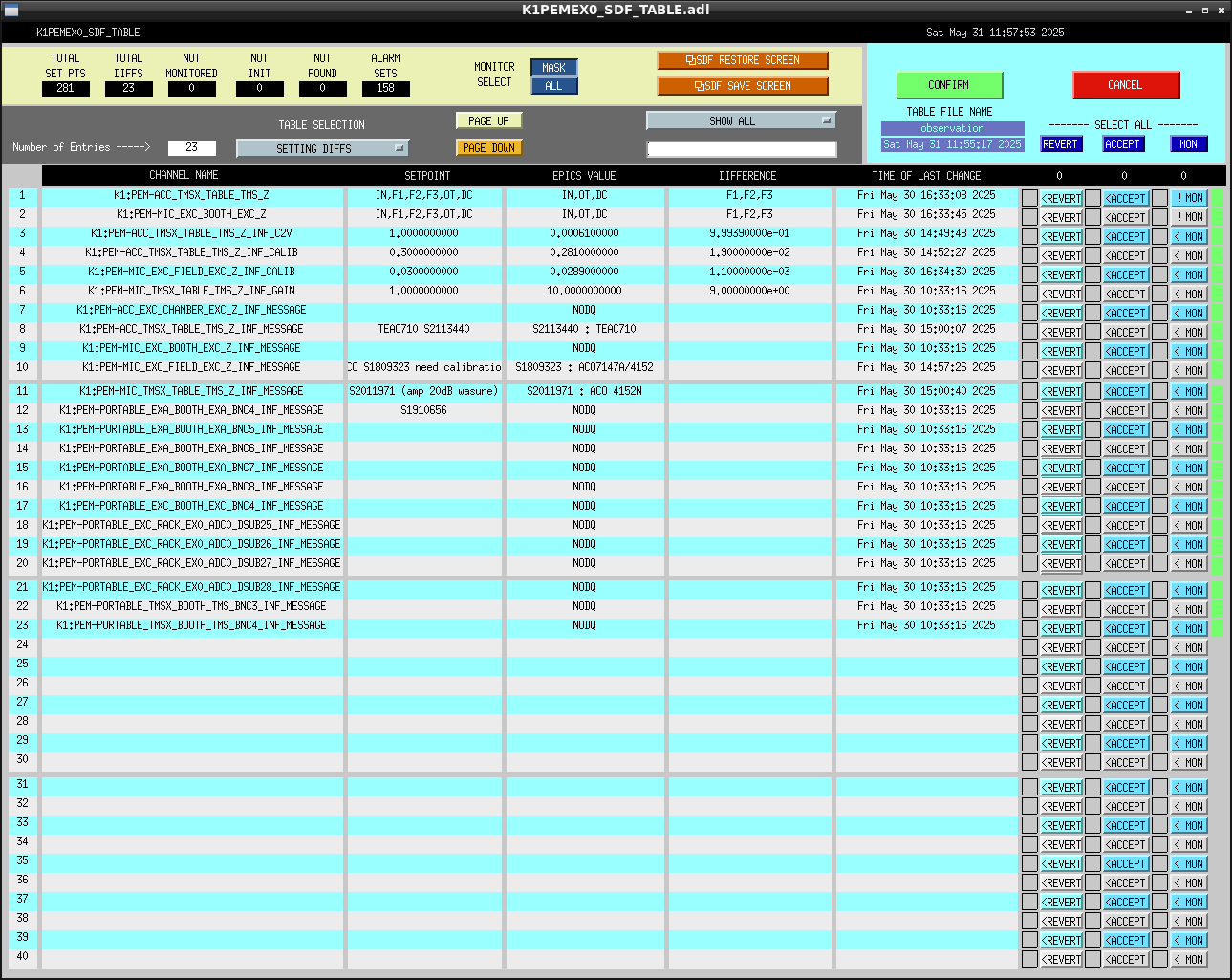Screen dimensions: 1232x980
Task: Toggle the ! MON button for row 1
Action: tap(1189, 198)
